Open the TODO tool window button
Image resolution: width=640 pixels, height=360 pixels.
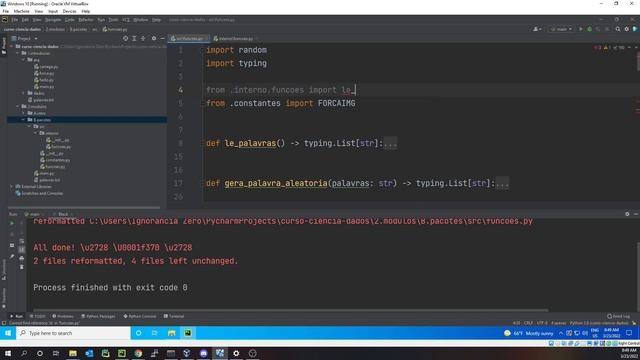(37, 316)
